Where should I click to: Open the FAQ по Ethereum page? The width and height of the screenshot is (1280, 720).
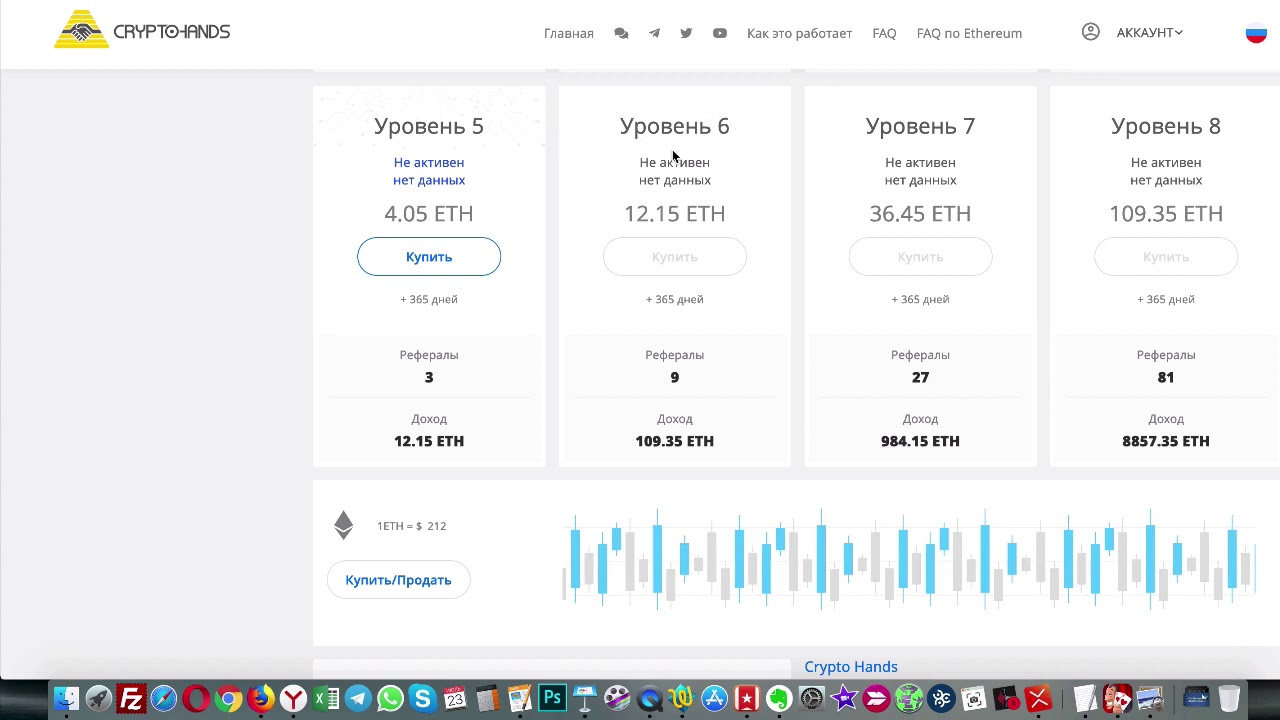point(969,33)
